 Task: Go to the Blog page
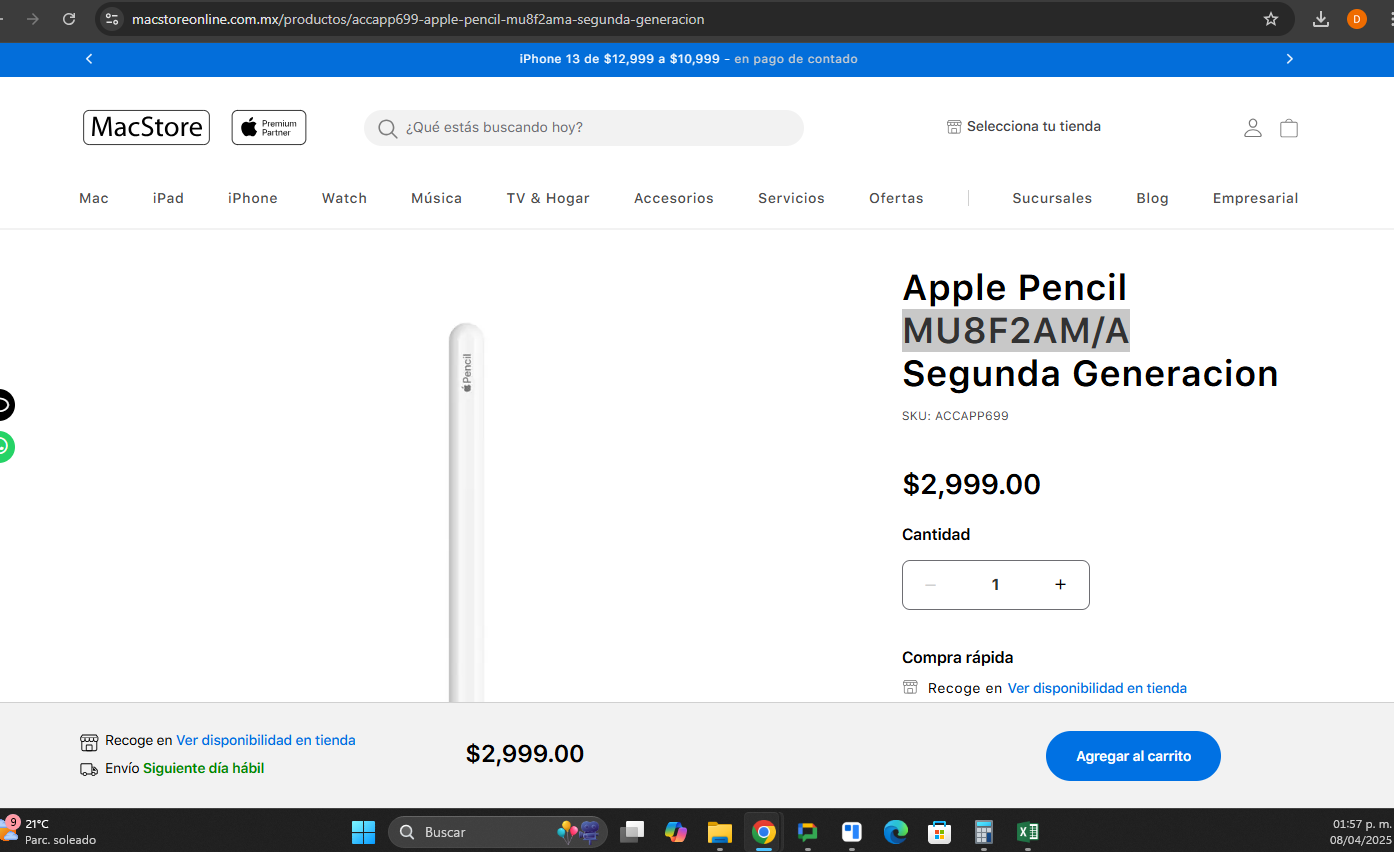pos(1152,198)
